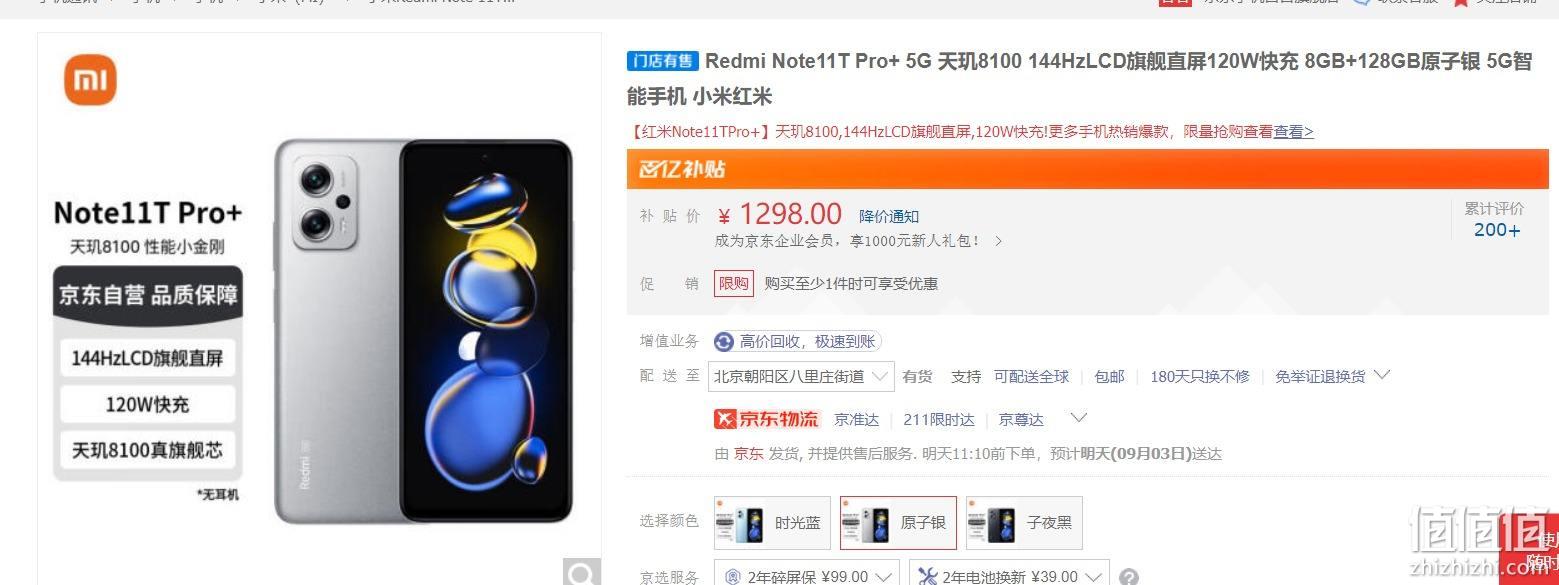The height and width of the screenshot is (585, 1559).
Task: Click the 限购 promotion tag
Action: 734,284
